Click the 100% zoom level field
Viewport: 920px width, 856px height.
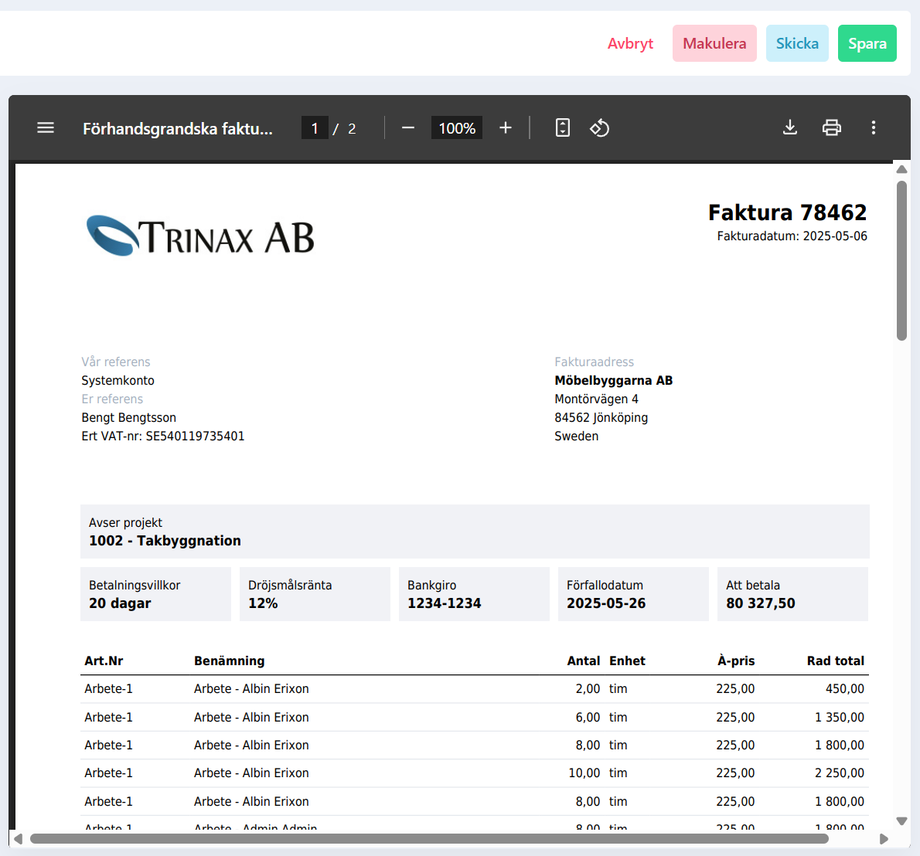pyautogui.click(x=457, y=128)
